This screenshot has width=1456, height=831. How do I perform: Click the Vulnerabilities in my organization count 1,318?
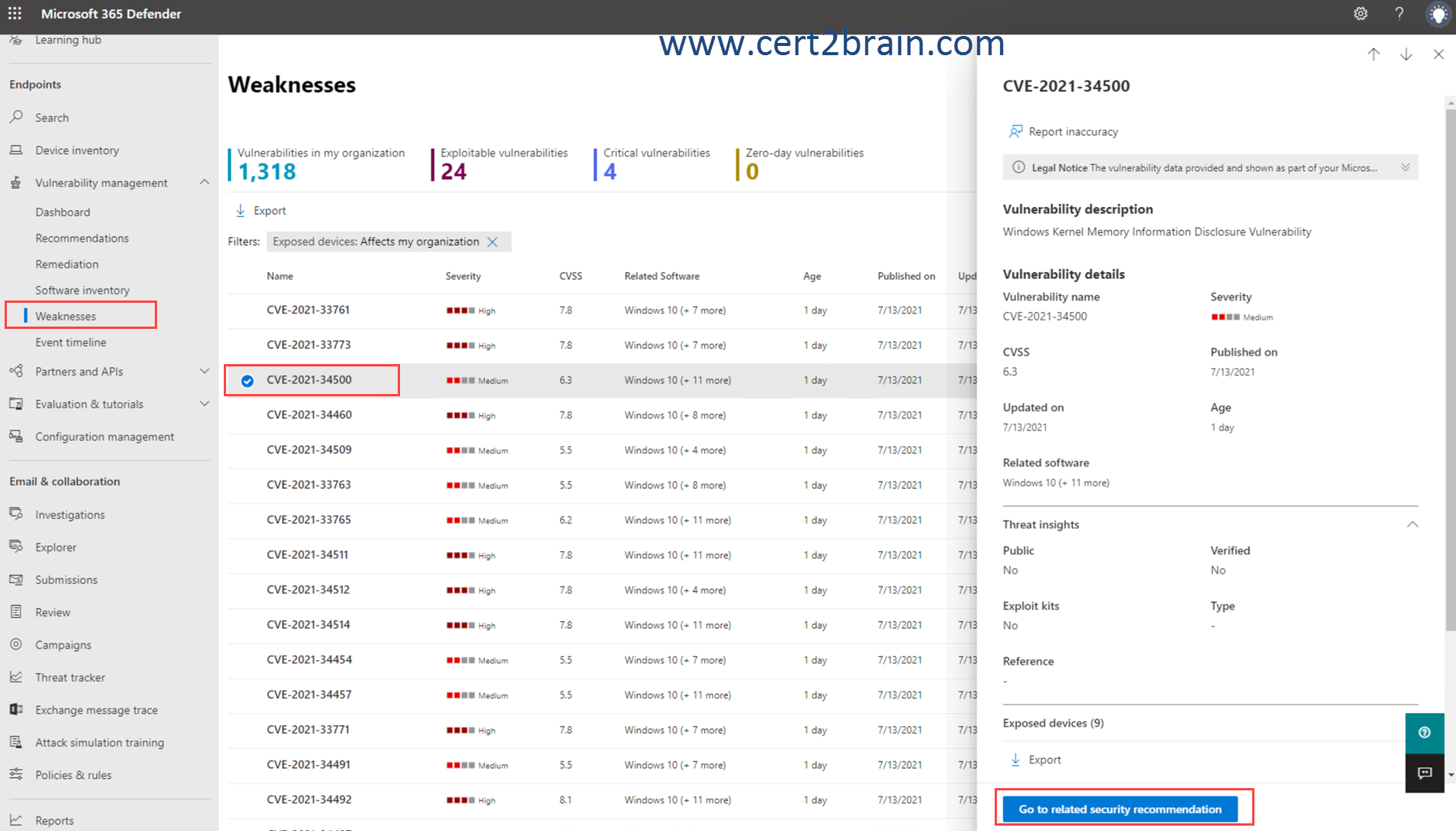(267, 172)
